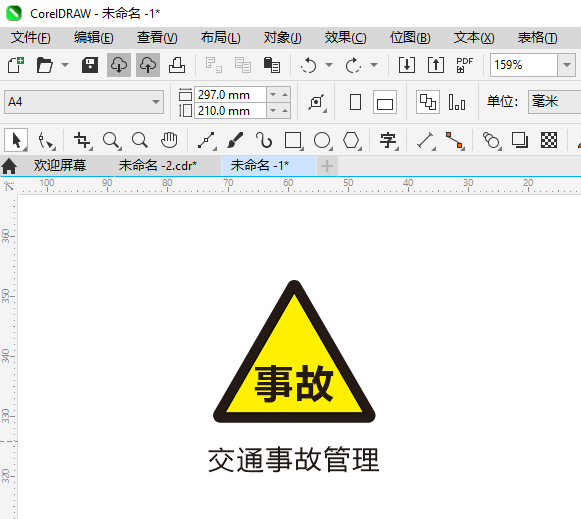Image resolution: width=581 pixels, height=519 pixels.
Task: Click the Cut icon in toolbar
Action: coord(214,65)
